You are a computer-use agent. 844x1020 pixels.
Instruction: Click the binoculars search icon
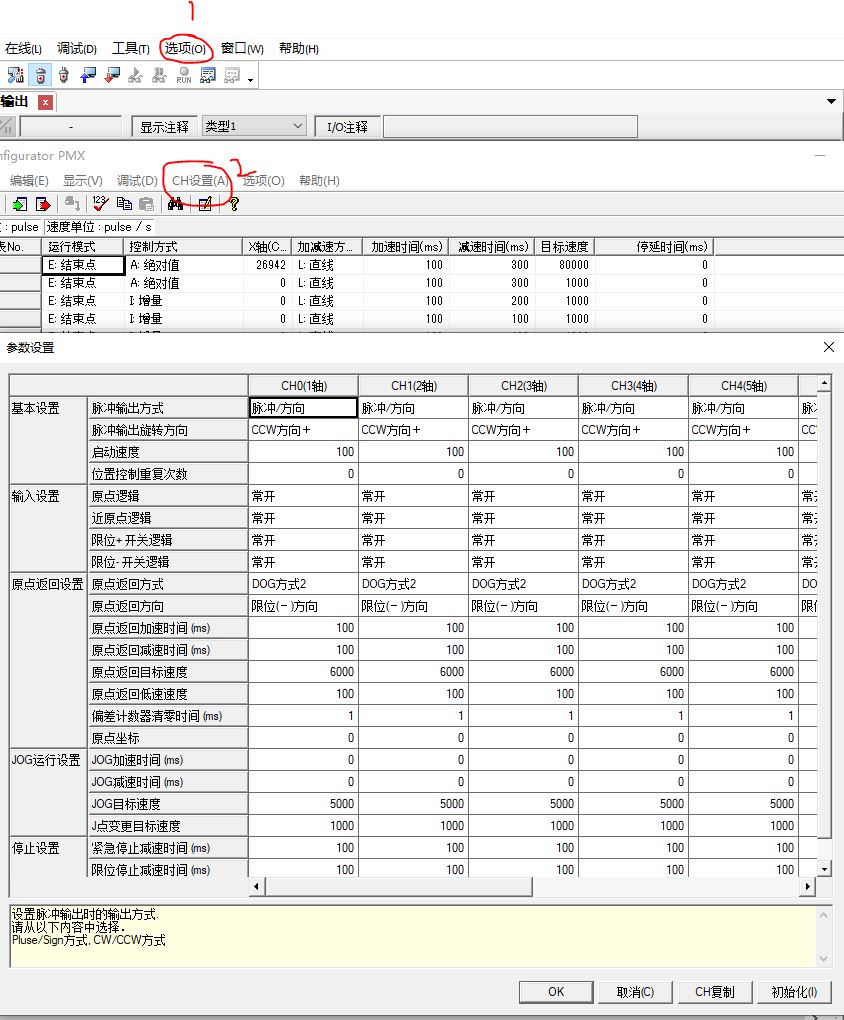click(175, 204)
